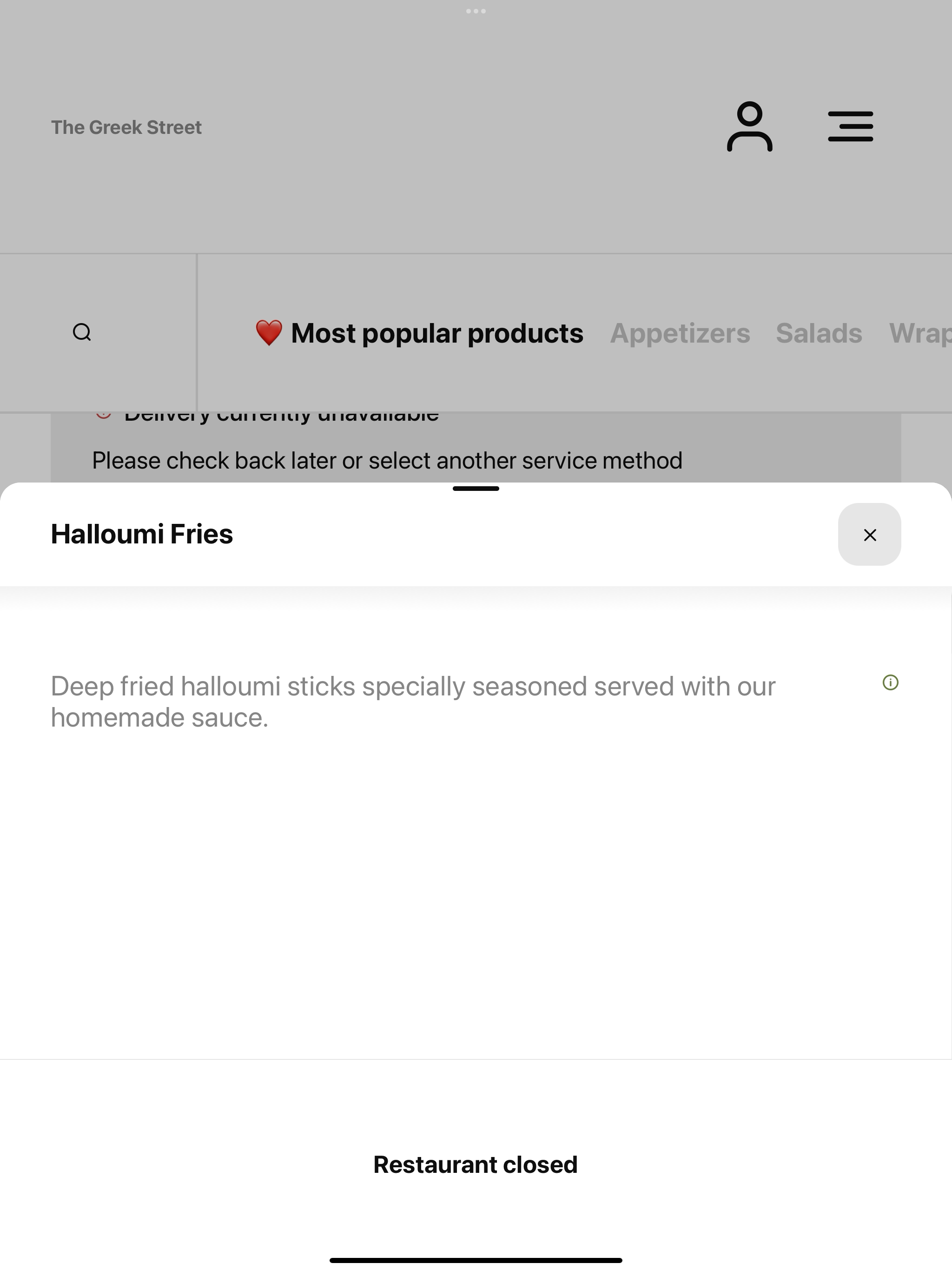Click the Halloumi Fries title
Screen dimensions: 952x1270
[142, 534]
